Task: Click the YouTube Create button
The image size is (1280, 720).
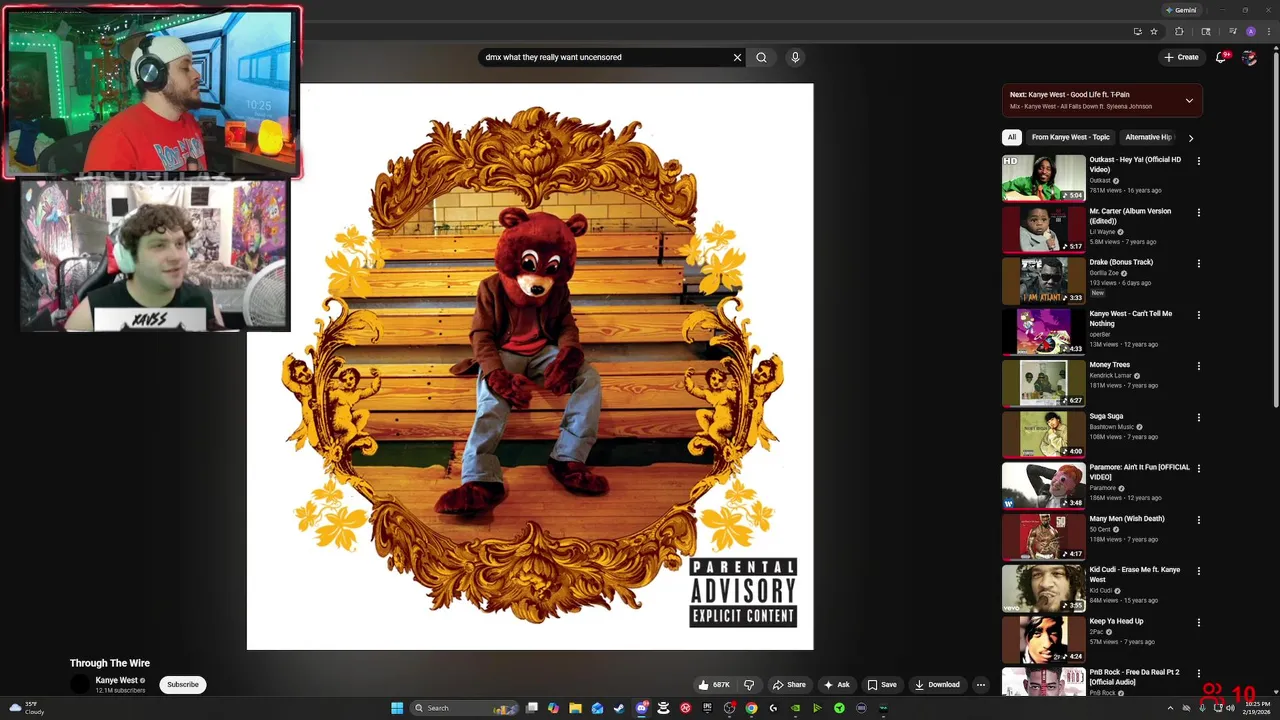Action: 1181,57
